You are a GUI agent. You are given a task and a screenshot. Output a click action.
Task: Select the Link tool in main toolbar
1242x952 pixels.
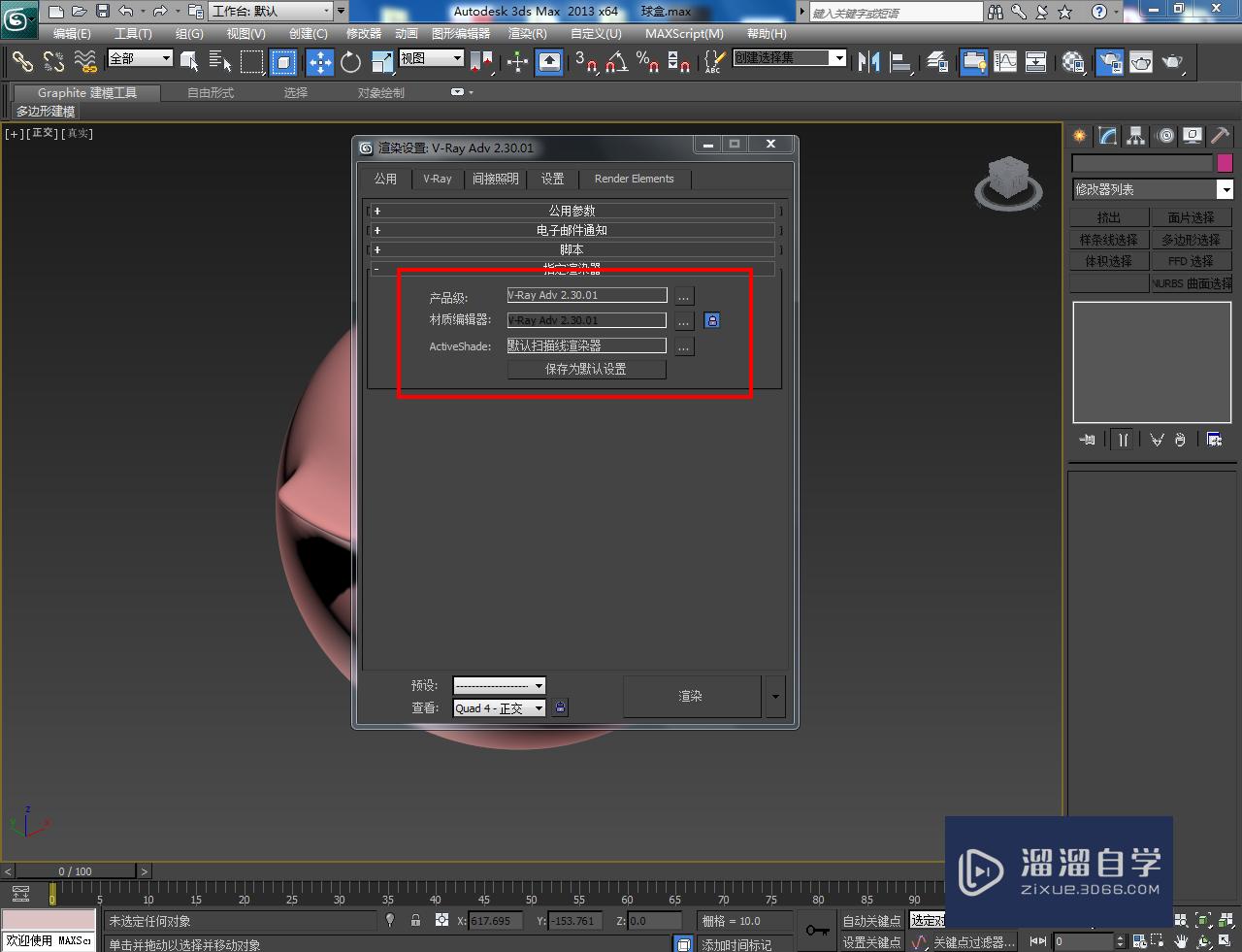pyautogui.click(x=21, y=62)
